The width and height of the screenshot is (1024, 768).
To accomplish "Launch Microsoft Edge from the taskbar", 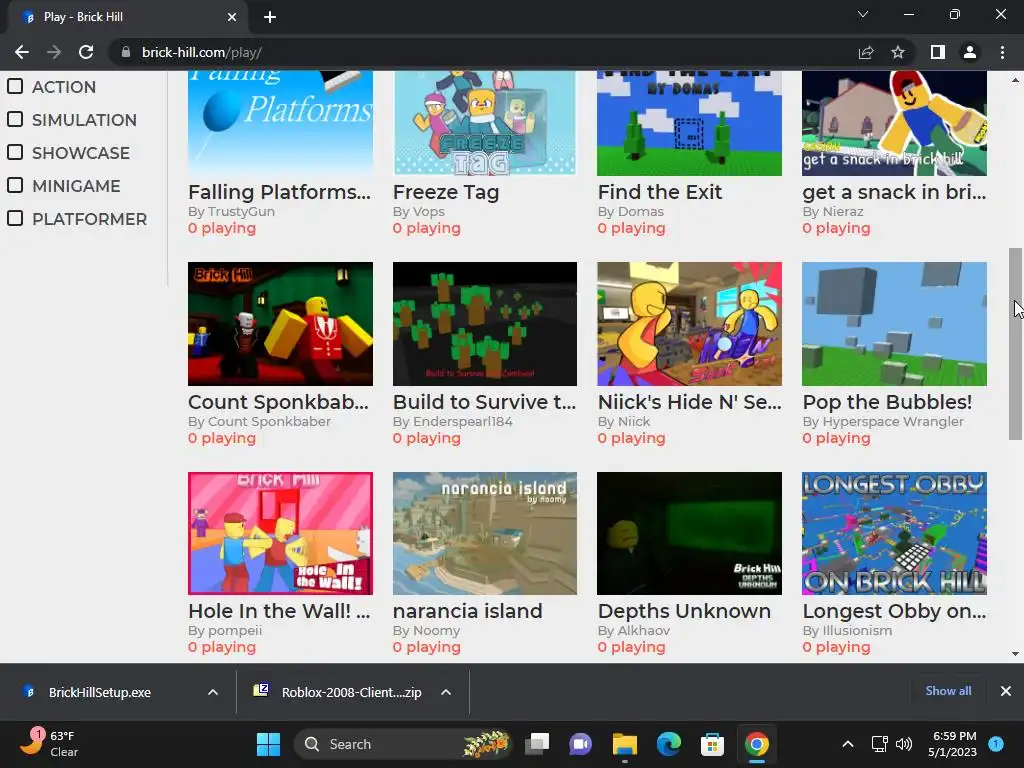I will (x=668, y=744).
